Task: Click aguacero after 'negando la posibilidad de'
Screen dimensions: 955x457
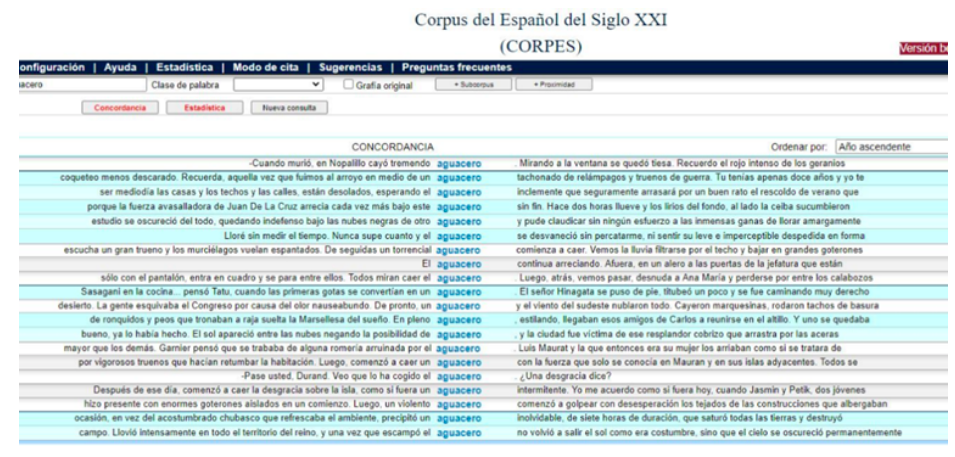Action: tap(459, 335)
